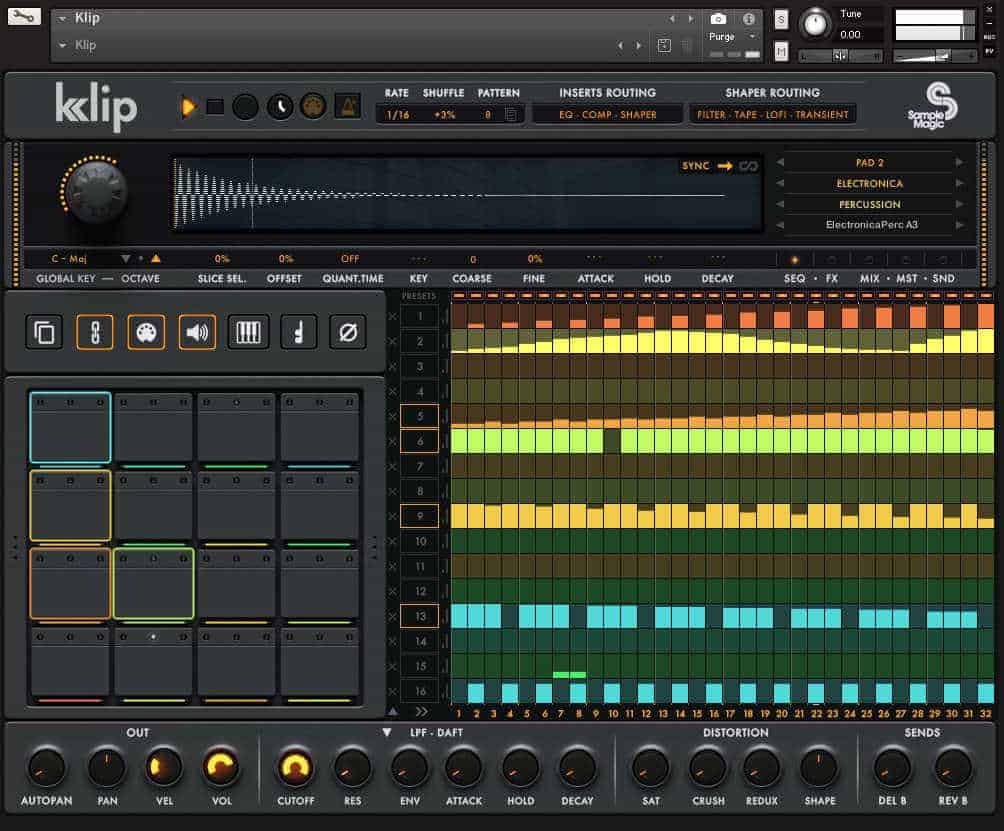
Task: Select the FX tab
Action: (831, 278)
